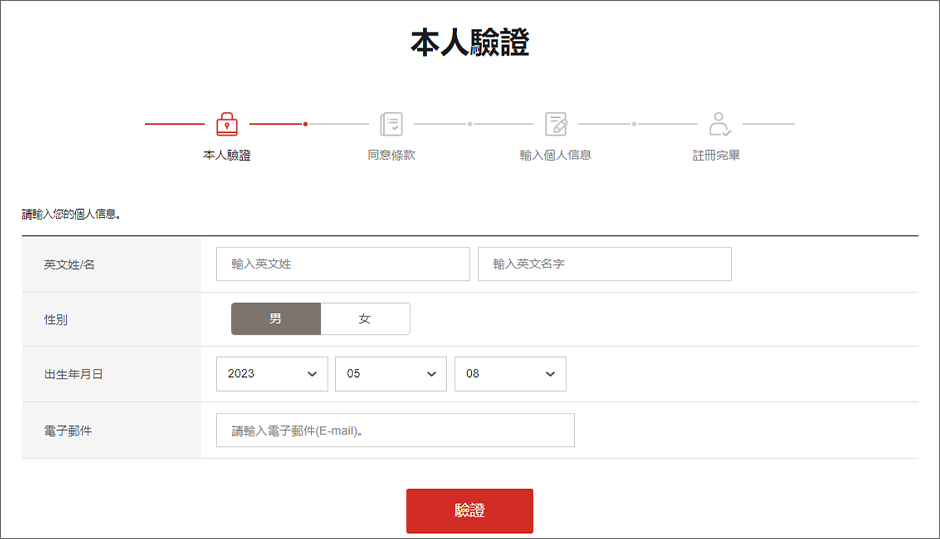The height and width of the screenshot is (539, 940).
Task: Click the 同意條款 document checklist icon
Action: tap(391, 124)
